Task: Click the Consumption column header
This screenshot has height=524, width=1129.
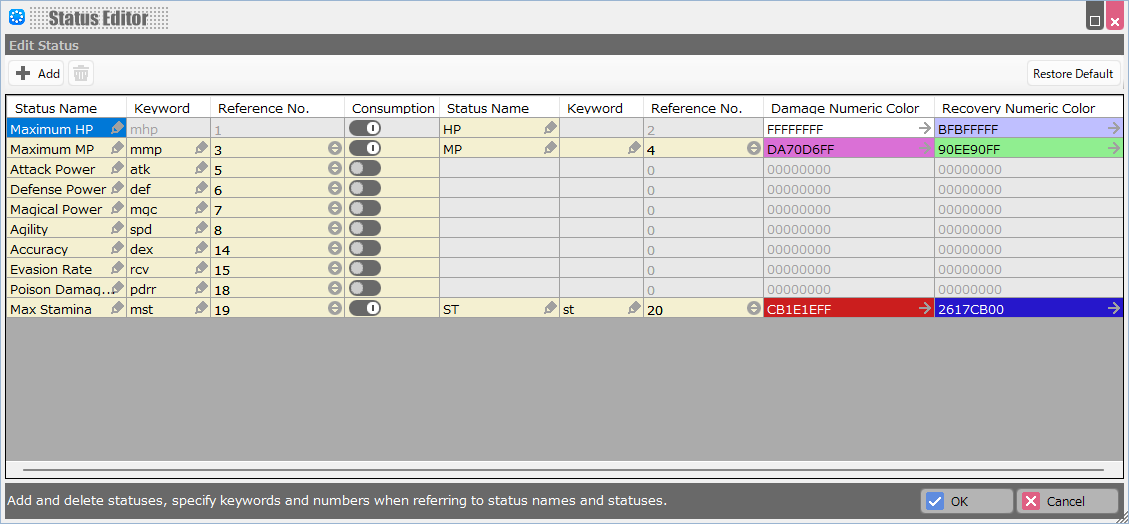Action: click(x=393, y=108)
